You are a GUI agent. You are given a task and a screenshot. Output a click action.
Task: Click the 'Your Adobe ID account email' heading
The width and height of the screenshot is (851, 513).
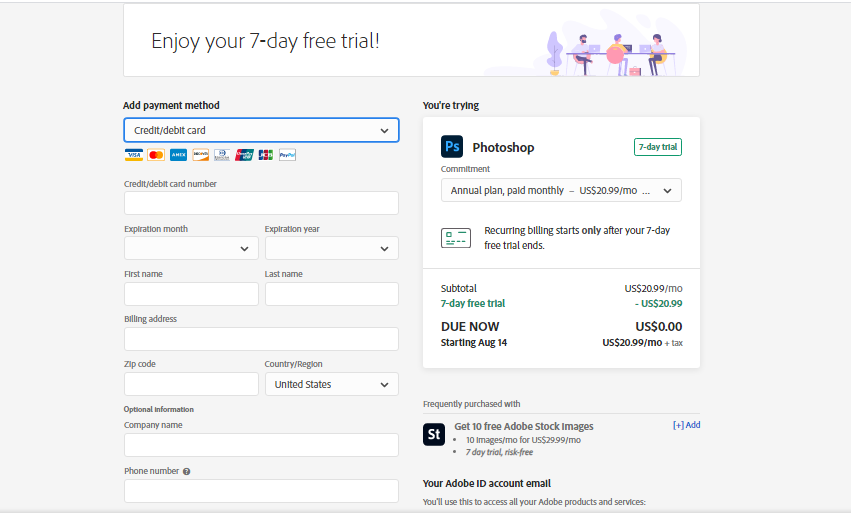coord(487,484)
